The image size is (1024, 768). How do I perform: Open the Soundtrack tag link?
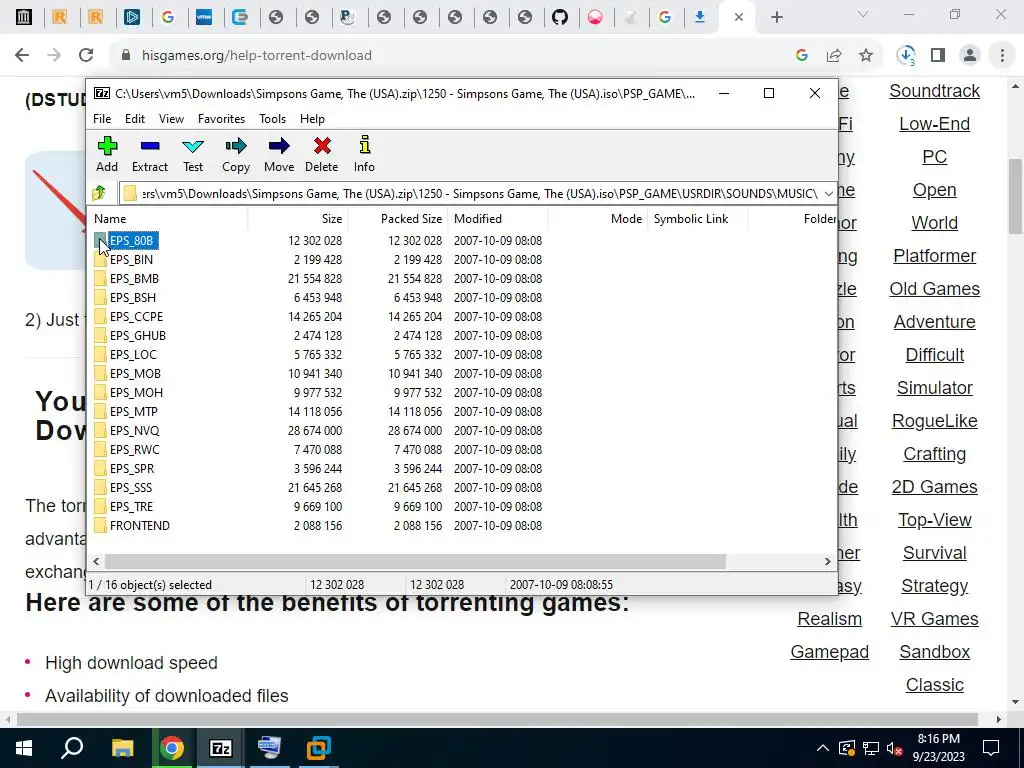pos(934,91)
